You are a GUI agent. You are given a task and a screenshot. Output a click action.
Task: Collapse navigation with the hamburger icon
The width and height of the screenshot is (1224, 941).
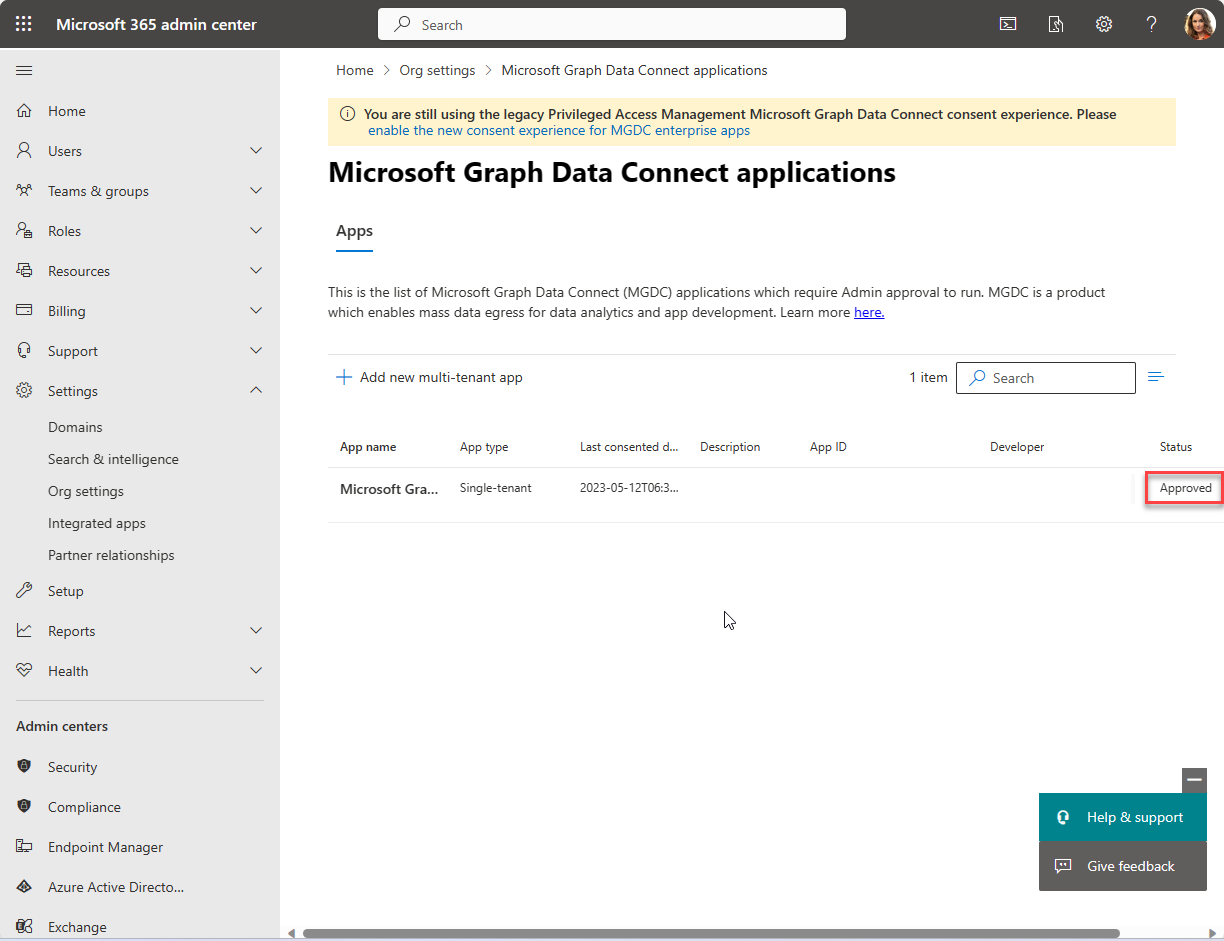point(24,70)
